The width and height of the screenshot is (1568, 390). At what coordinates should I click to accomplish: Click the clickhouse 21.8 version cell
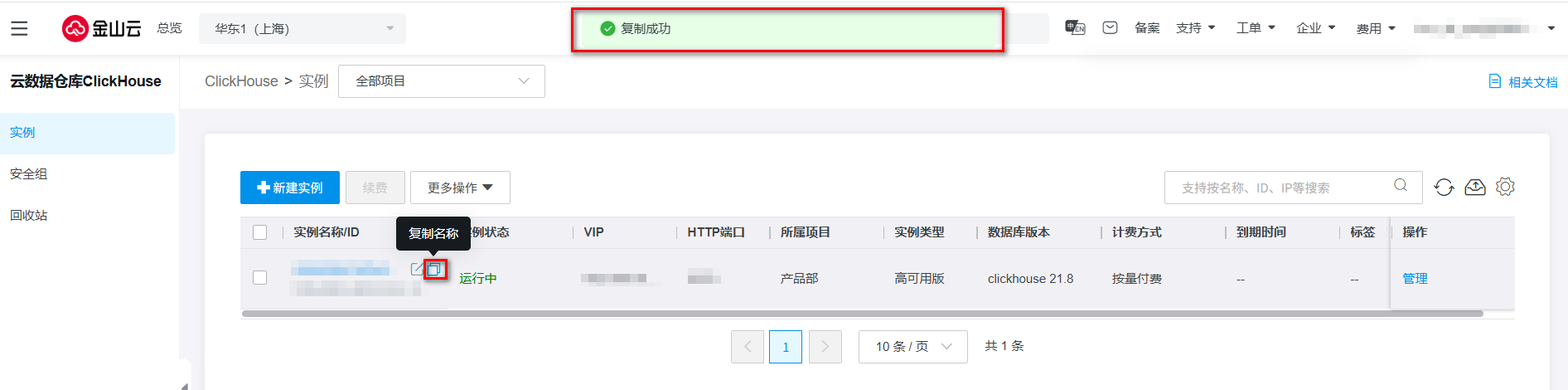pos(1030,279)
